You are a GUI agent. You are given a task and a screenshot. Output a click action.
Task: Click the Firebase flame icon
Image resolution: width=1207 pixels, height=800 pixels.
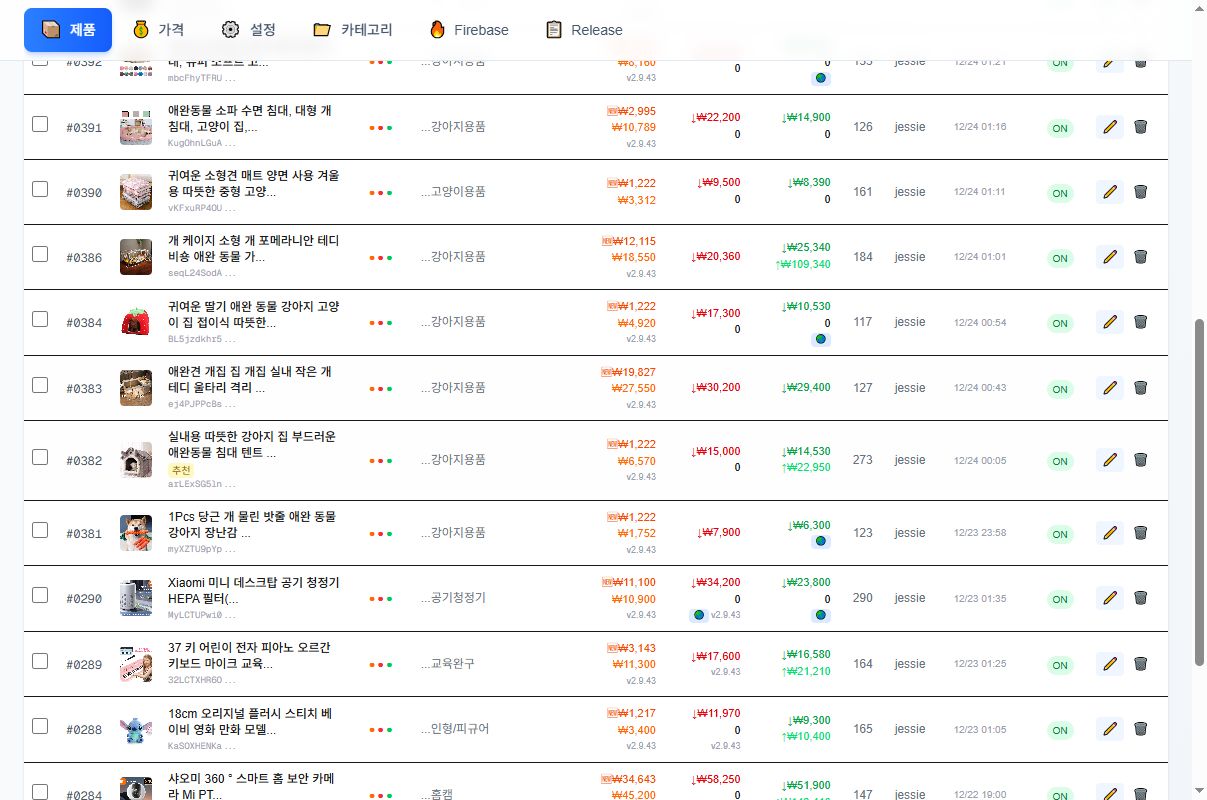pos(437,29)
